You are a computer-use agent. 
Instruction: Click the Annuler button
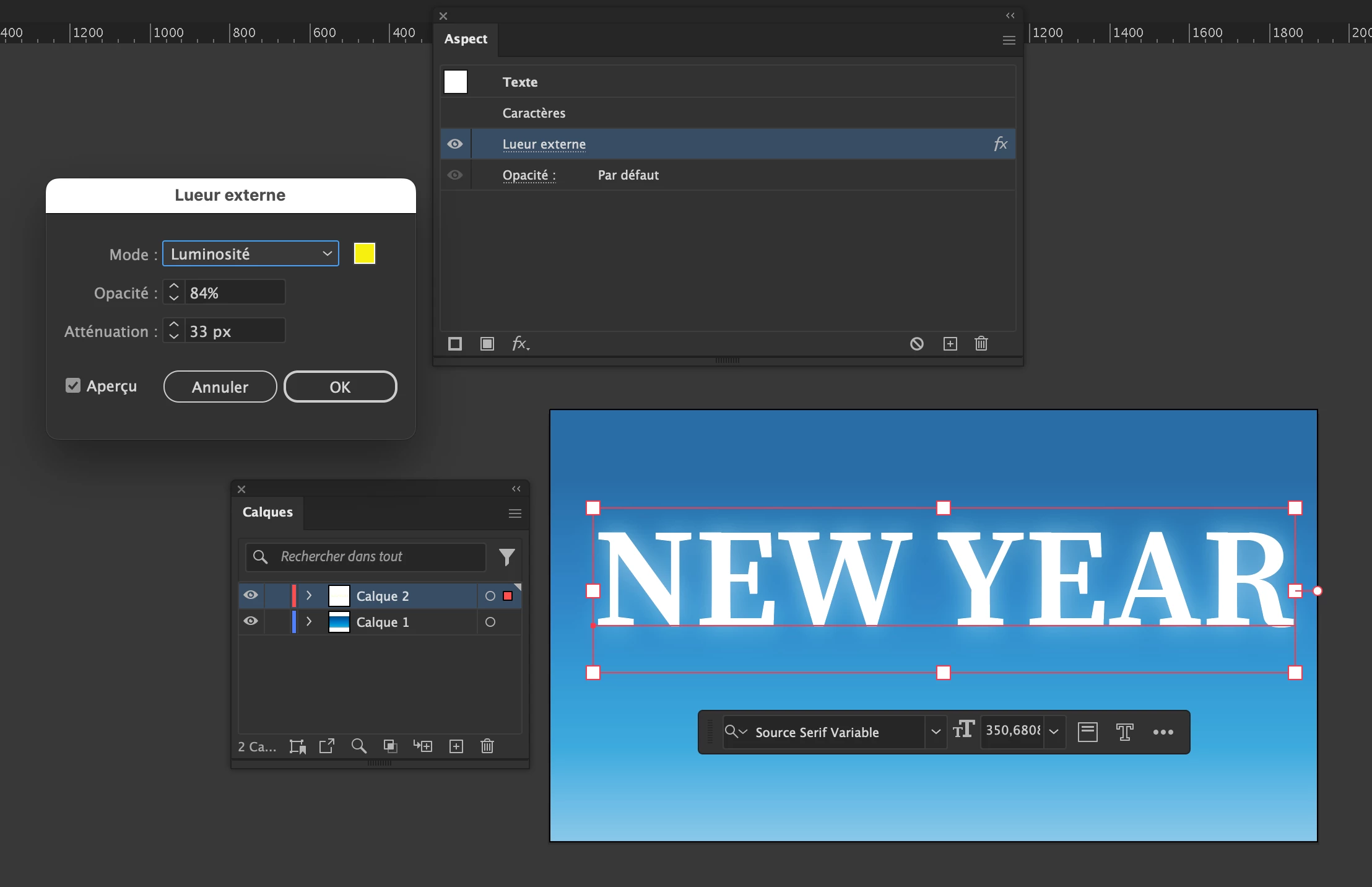pyautogui.click(x=220, y=387)
